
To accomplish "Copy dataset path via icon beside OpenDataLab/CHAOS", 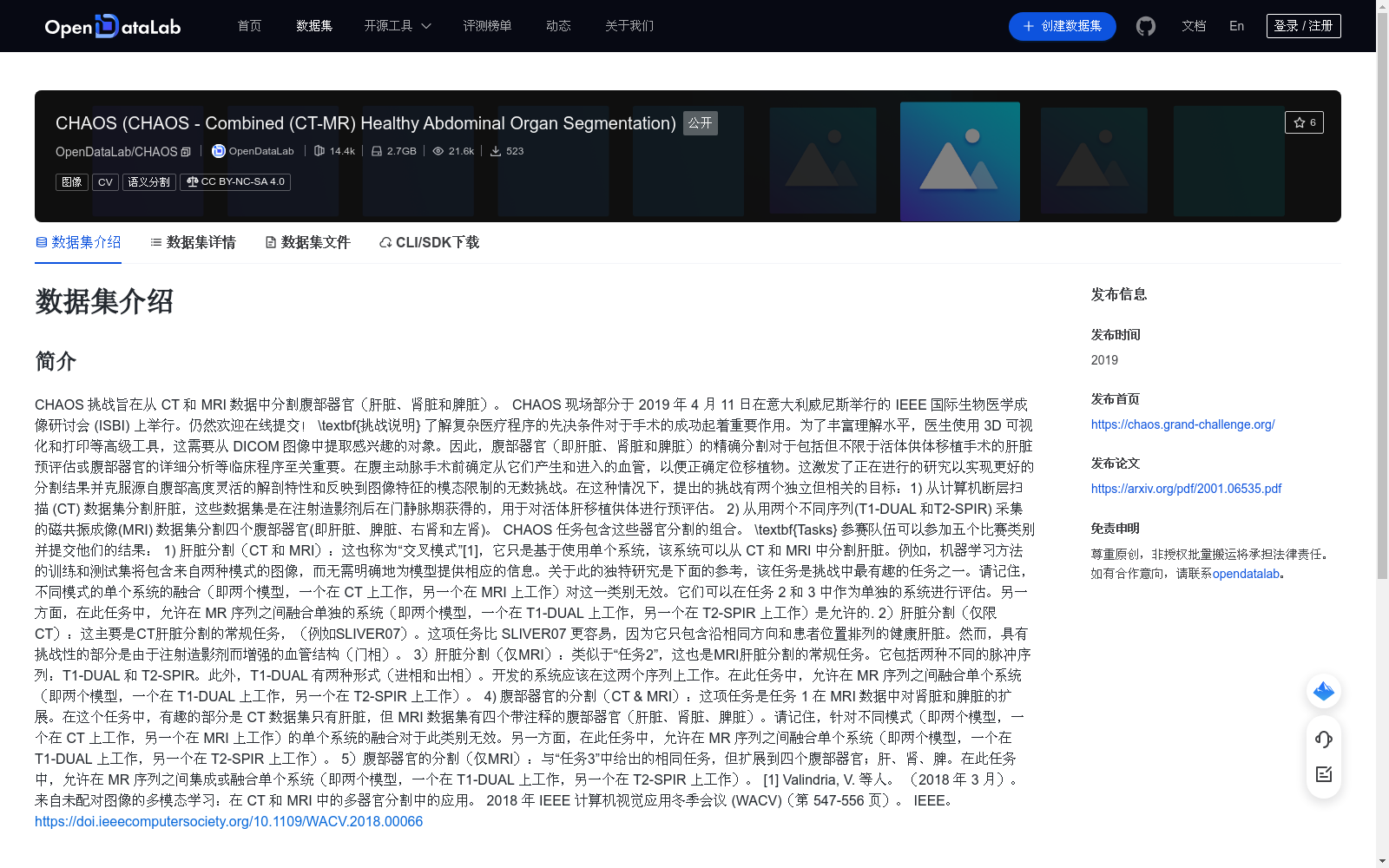I will pyautogui.click(x=185, y=151).
